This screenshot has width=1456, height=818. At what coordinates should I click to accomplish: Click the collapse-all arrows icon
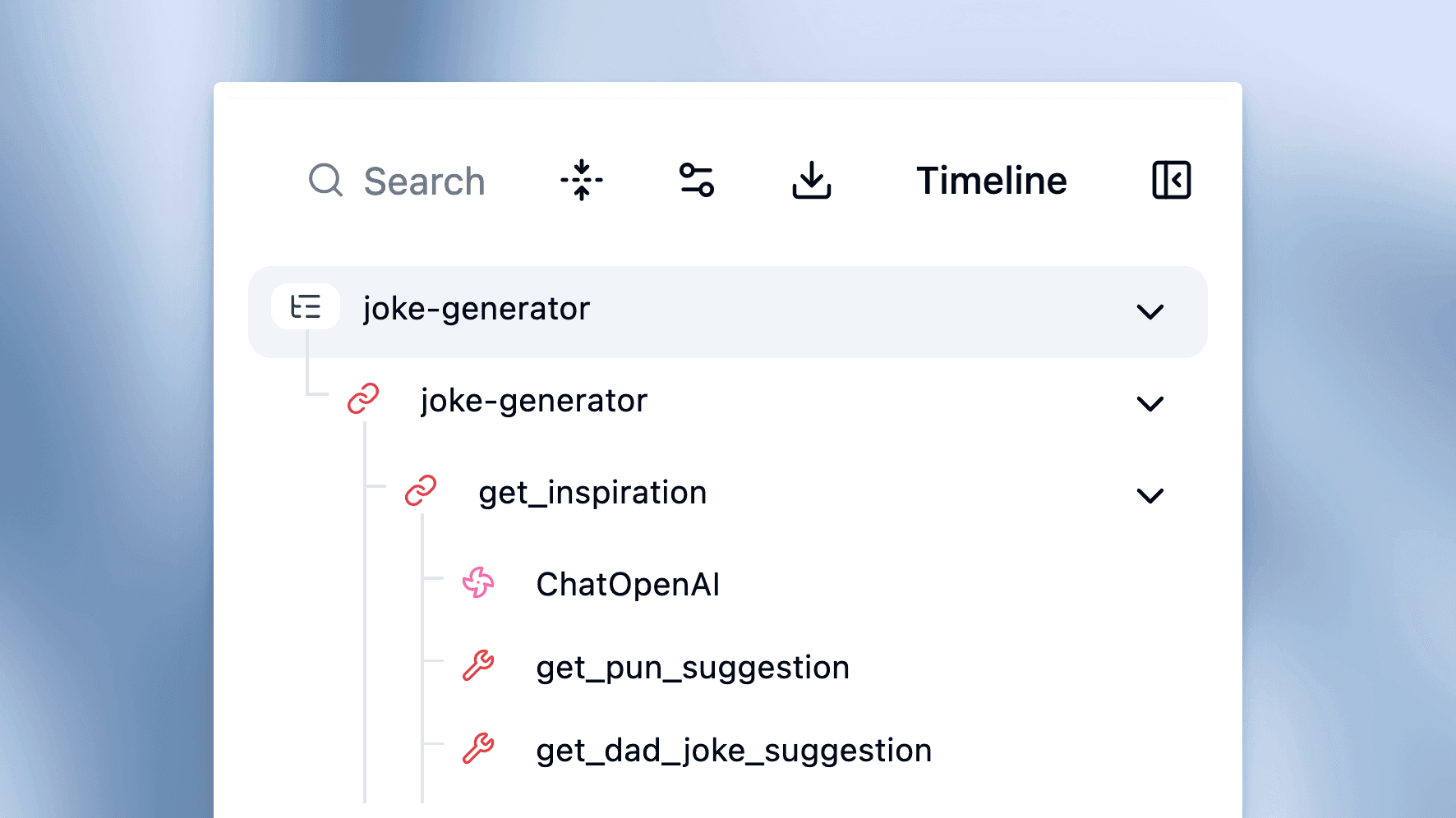pos(582,180)
